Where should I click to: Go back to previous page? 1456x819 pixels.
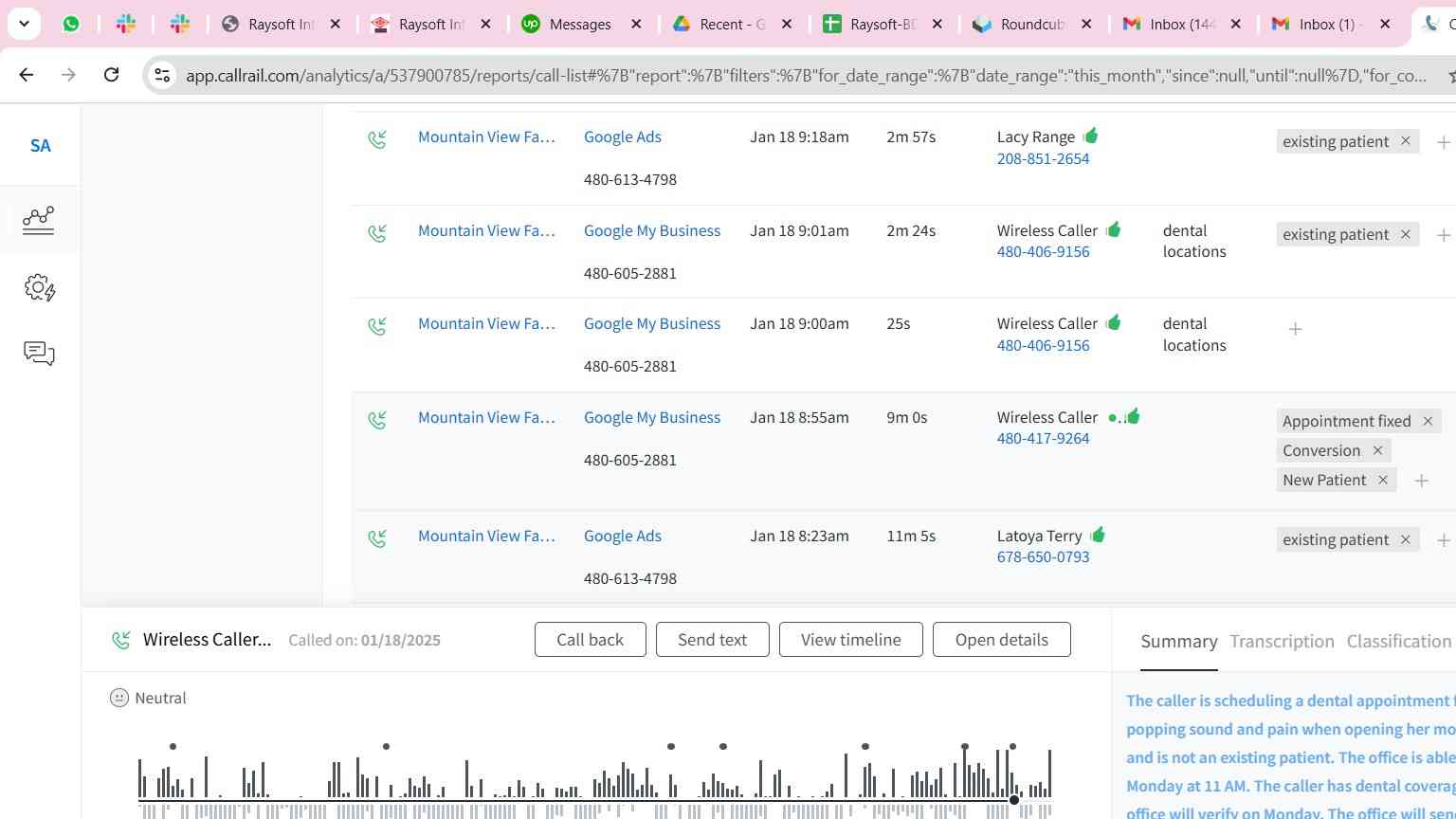tap(27, 74)
